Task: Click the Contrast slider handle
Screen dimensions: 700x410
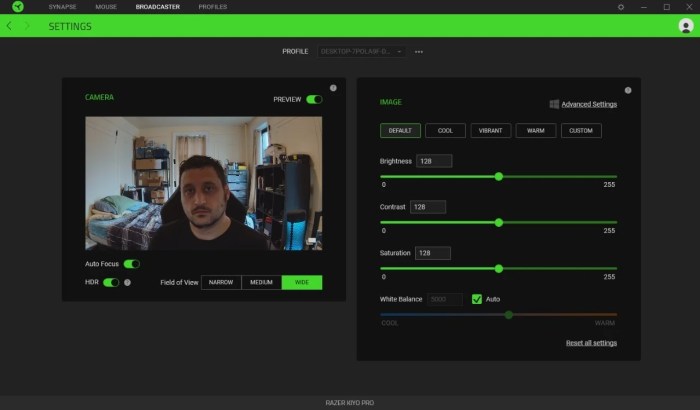Action: coord(499,222)
